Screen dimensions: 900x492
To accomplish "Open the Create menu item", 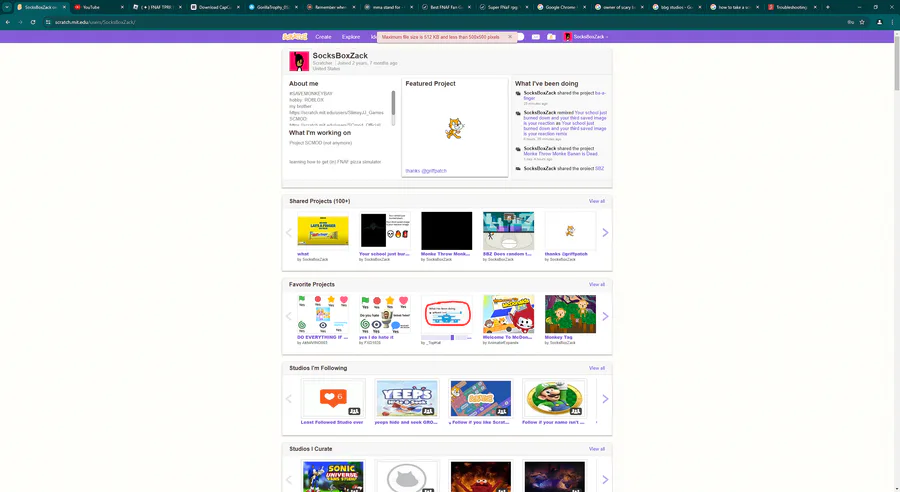I will (x=323, y=37).
